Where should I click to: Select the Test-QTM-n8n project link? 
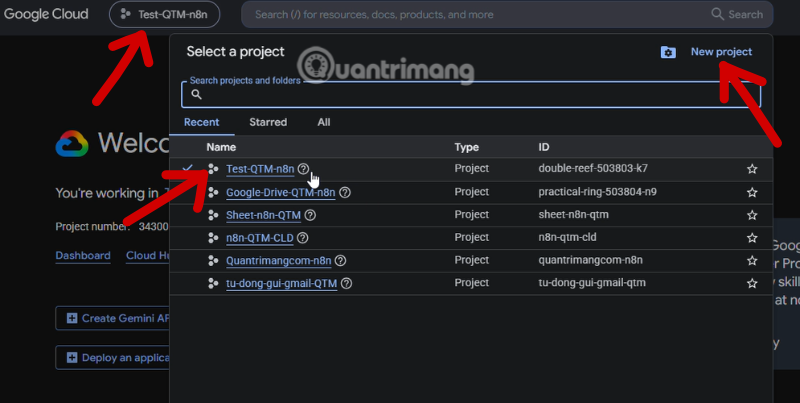click(260, 169)
